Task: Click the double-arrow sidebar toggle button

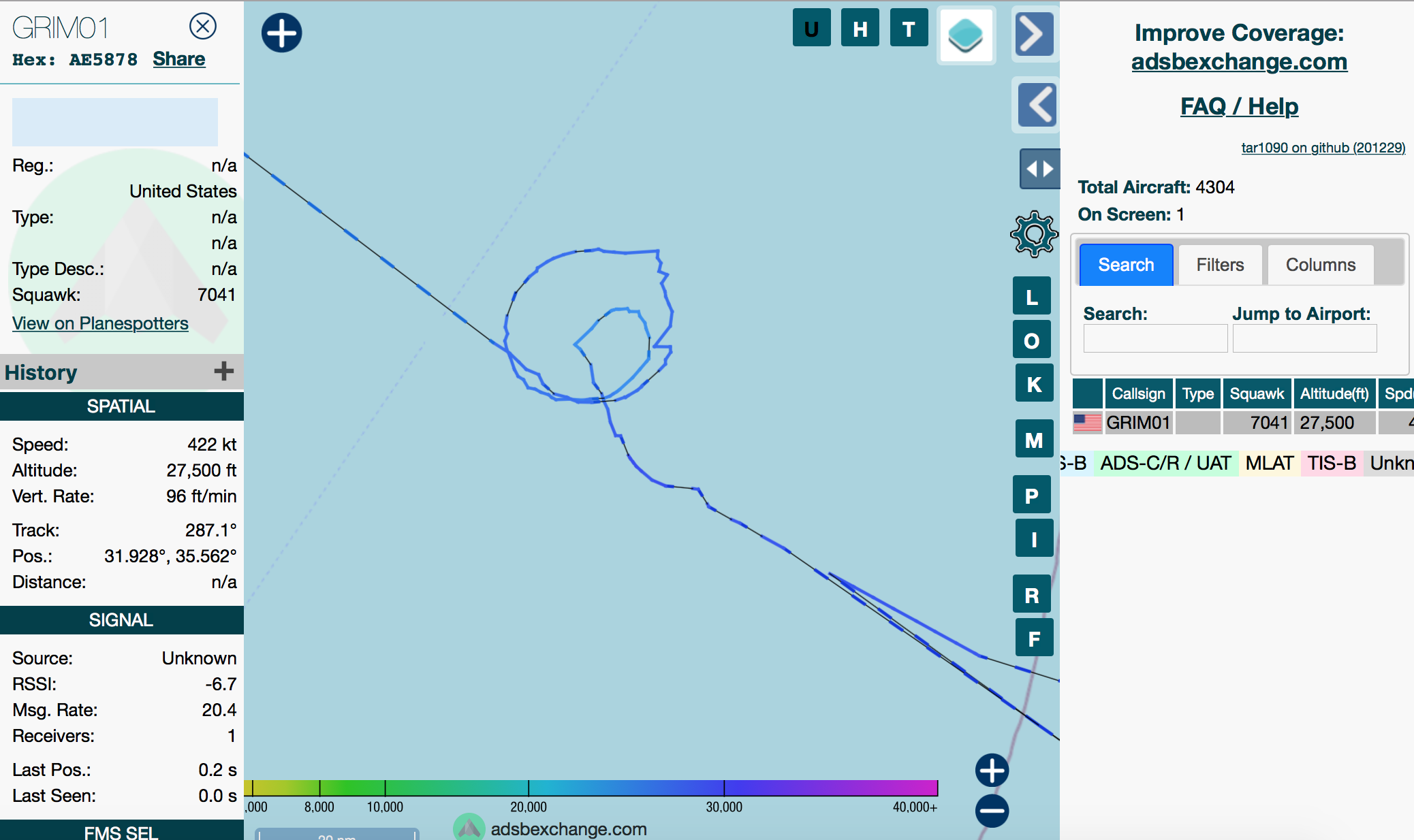Action: click(1040, 168)
